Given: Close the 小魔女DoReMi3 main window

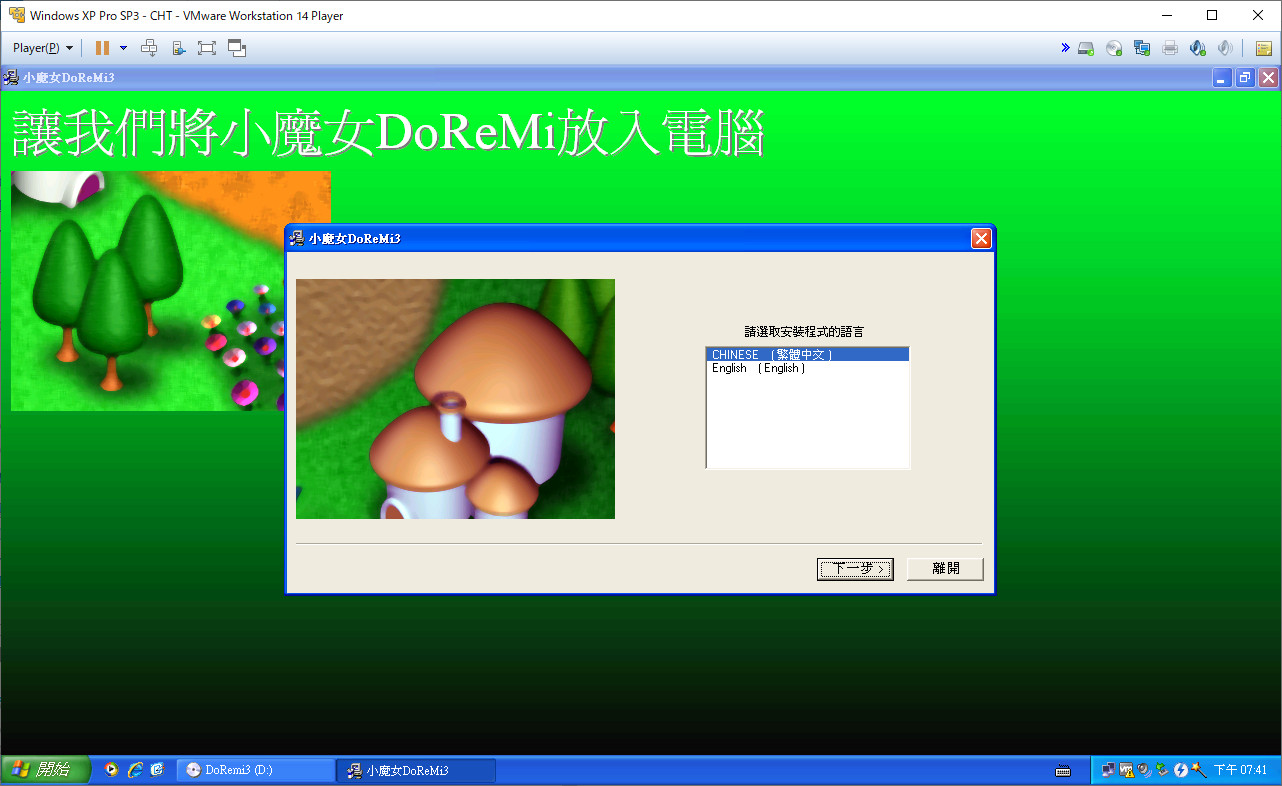Looking at the screenshot, I should [1268, 77].
